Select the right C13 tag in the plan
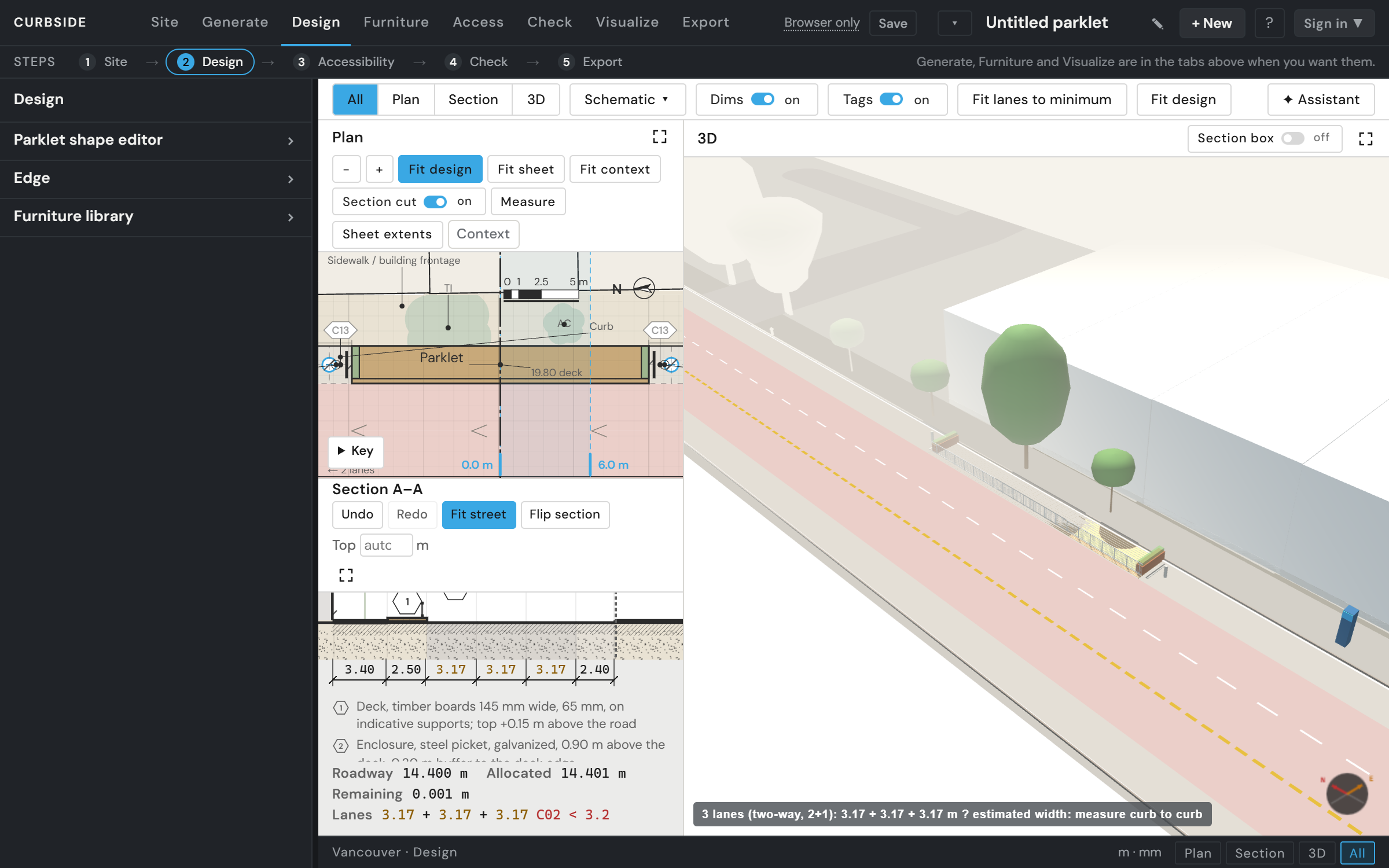 660,330
